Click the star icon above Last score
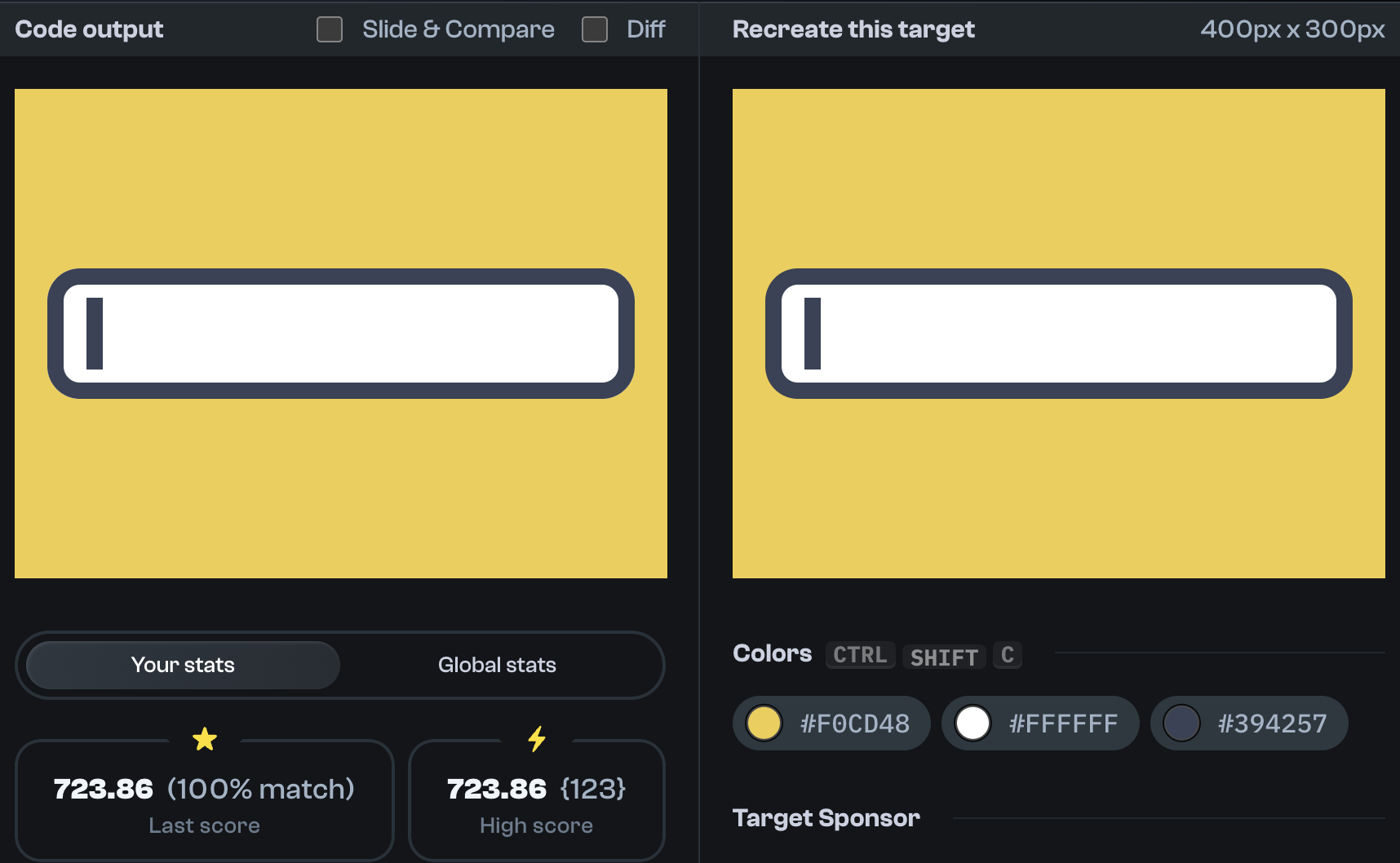The height and width of the screenshot is (863, 1400). click(x=205, y=739)
